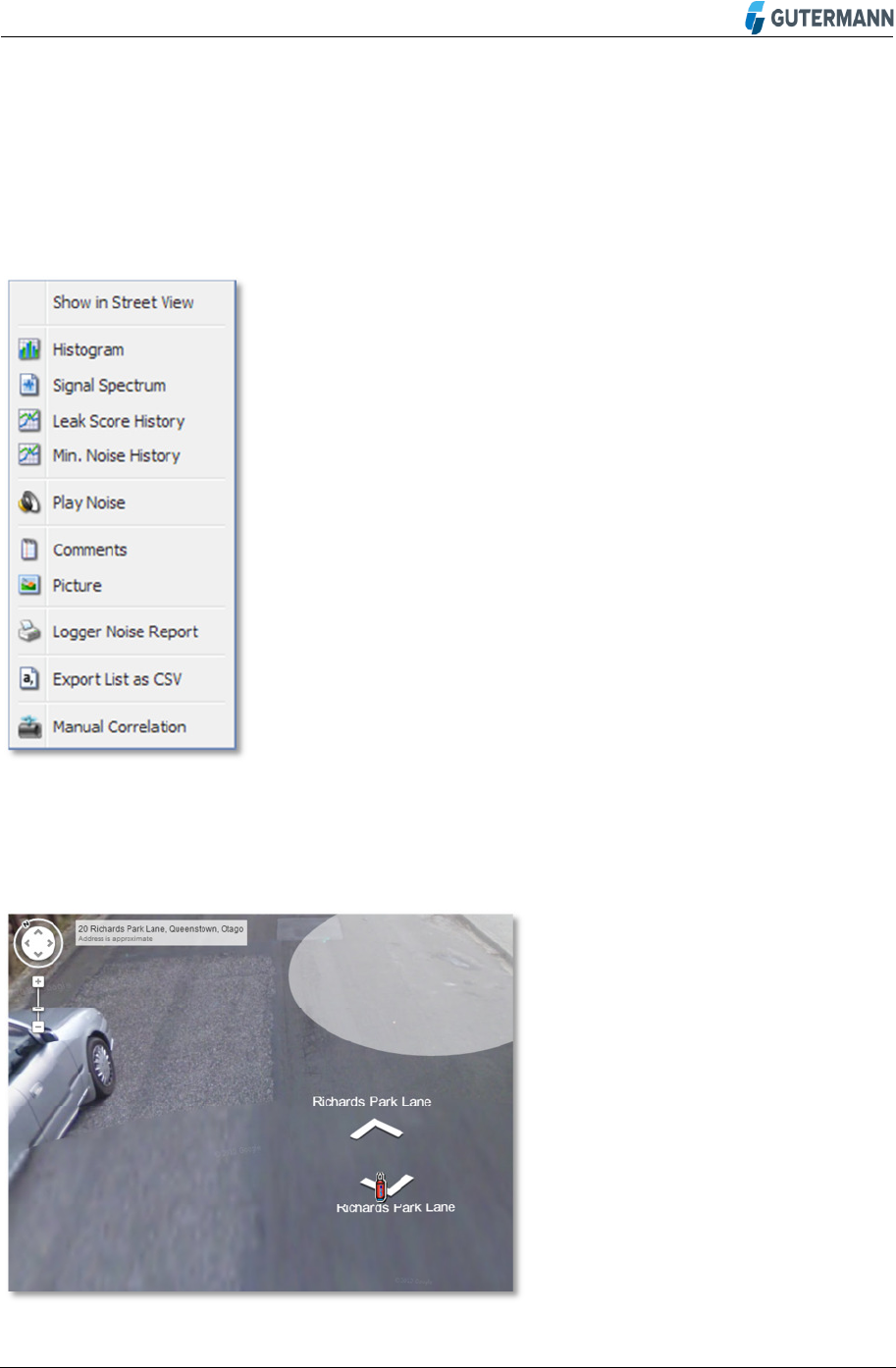Click the Comments notepad icon
Image resolution: width=896 pixels, height=1368 pixels.
click(x=30, y=550)
